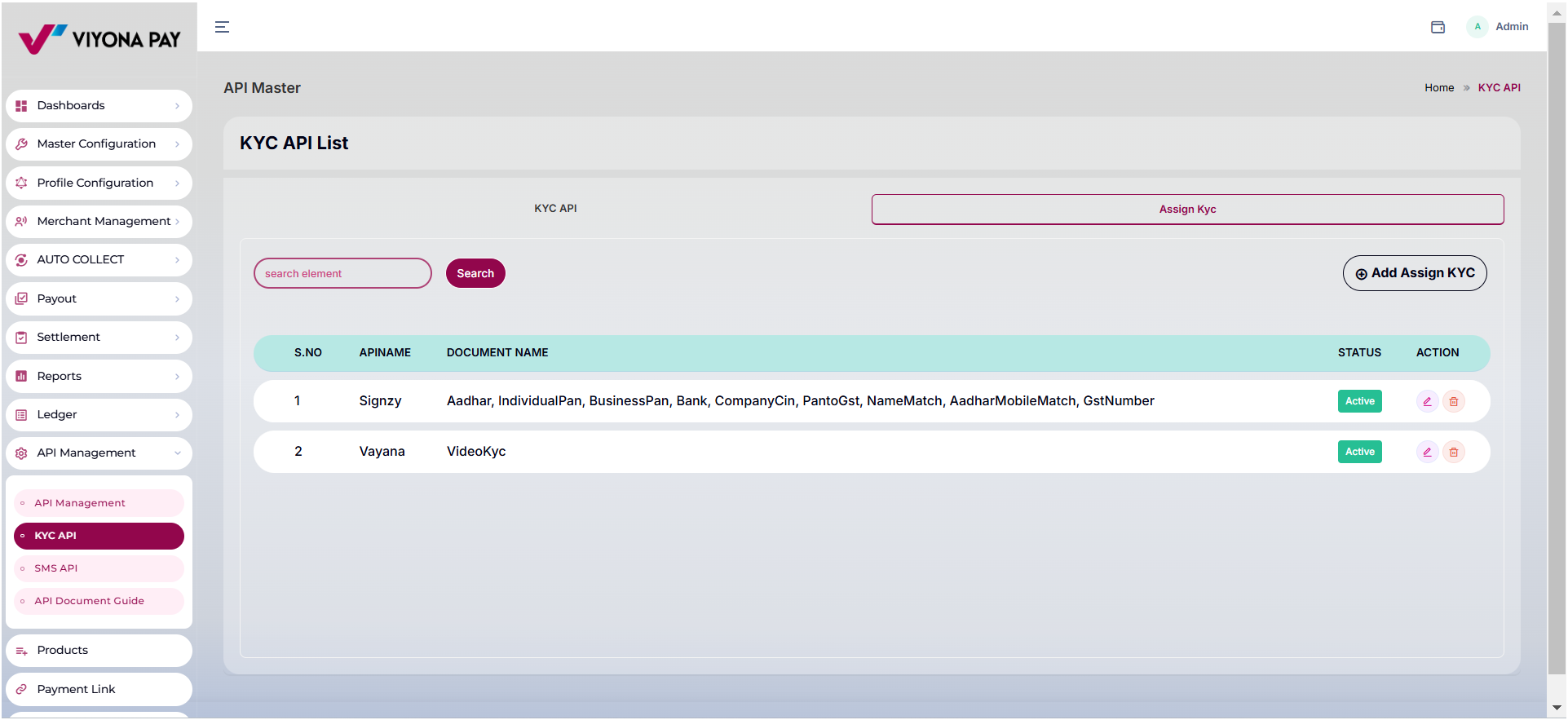Expand the Settlement chevron

coord(177,338)
